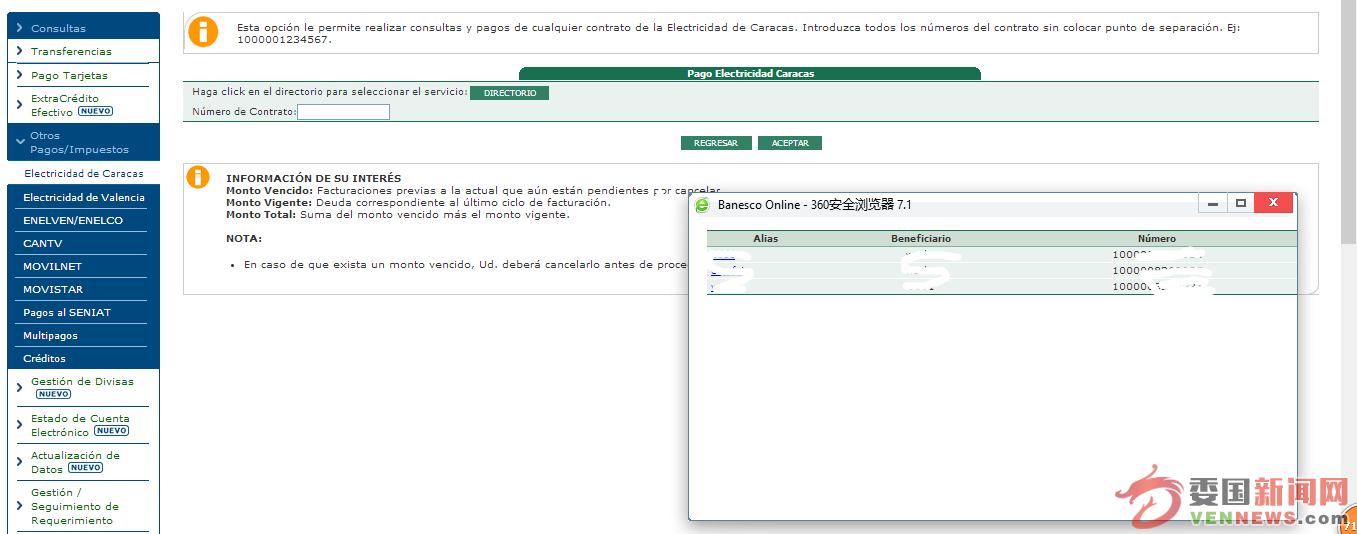
Task: Click the DIRECTORIO button
Action: [x=509, y=93]
